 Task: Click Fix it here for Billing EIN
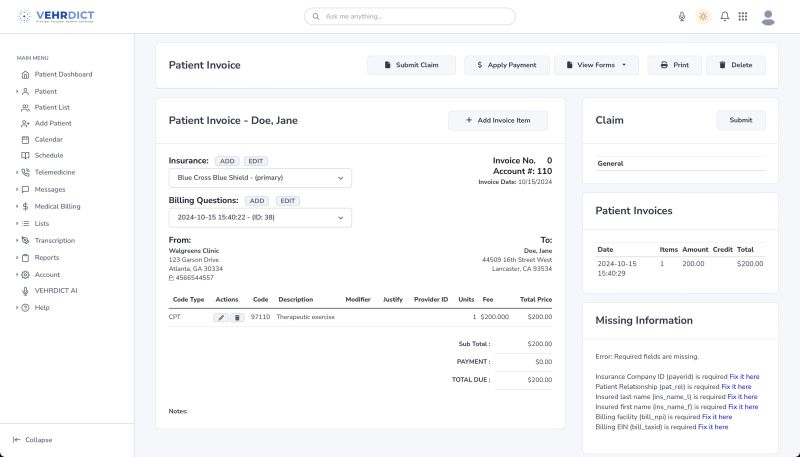[x=713, y=427]
